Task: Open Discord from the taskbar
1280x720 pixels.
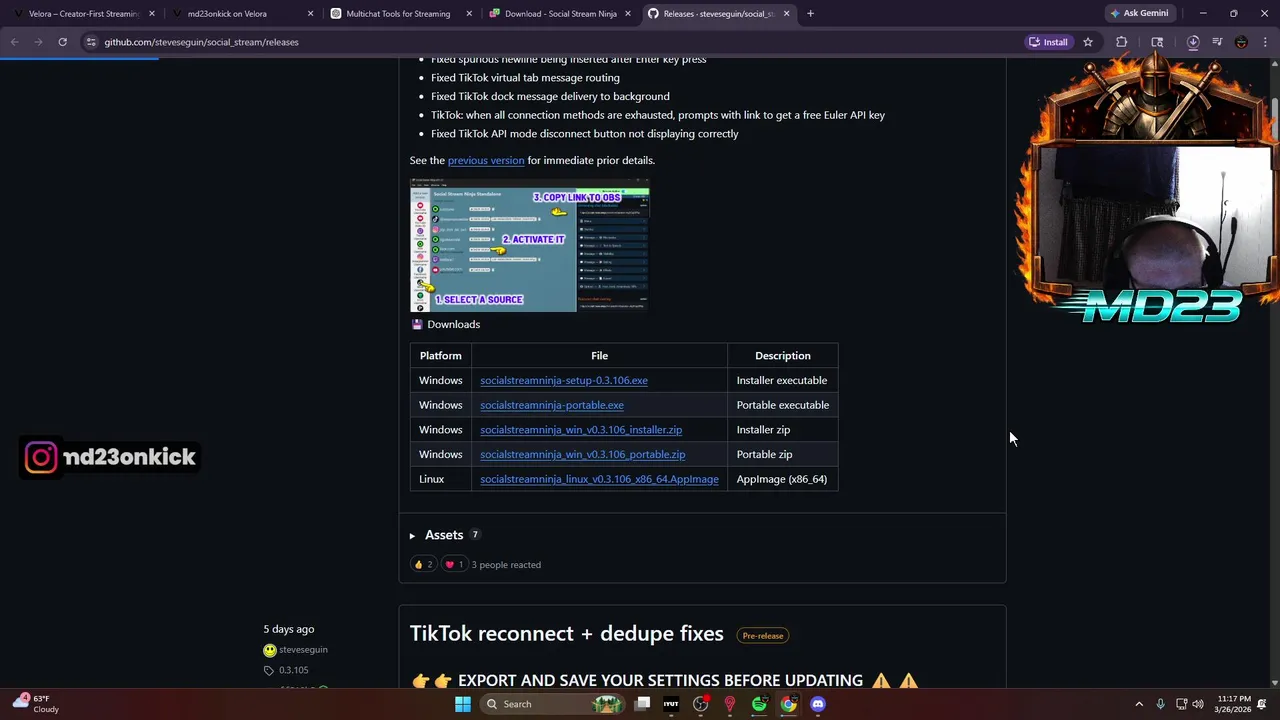Action: click(818, 704)
